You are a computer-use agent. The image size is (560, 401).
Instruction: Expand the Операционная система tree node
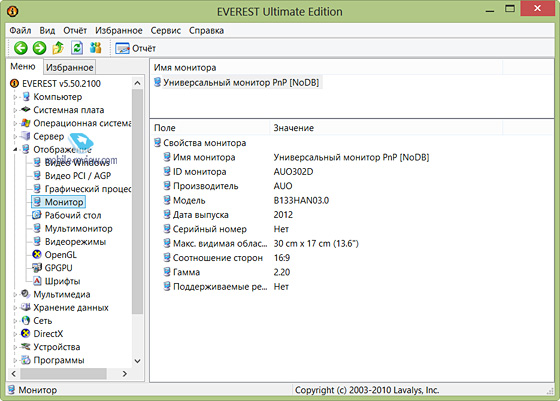pos(15,124)
